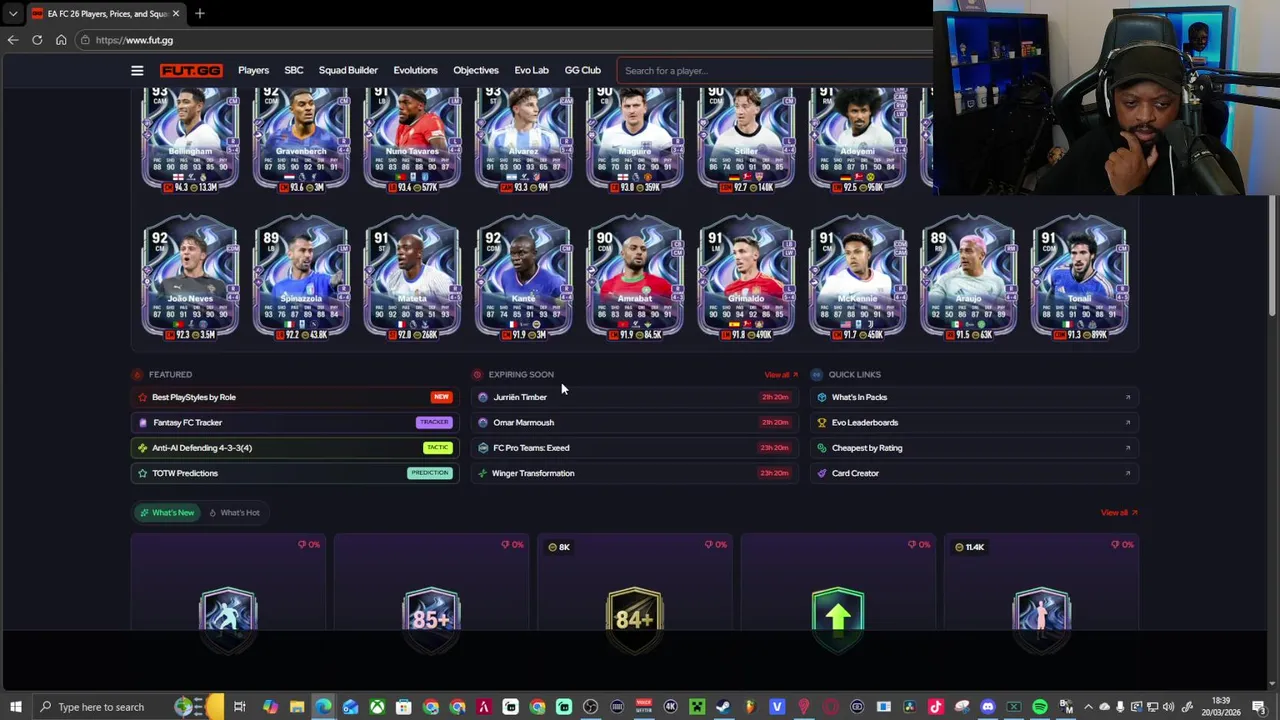Open Best PlayStyles by Role link
This screenshot has height=720, width=1280.
294,397
